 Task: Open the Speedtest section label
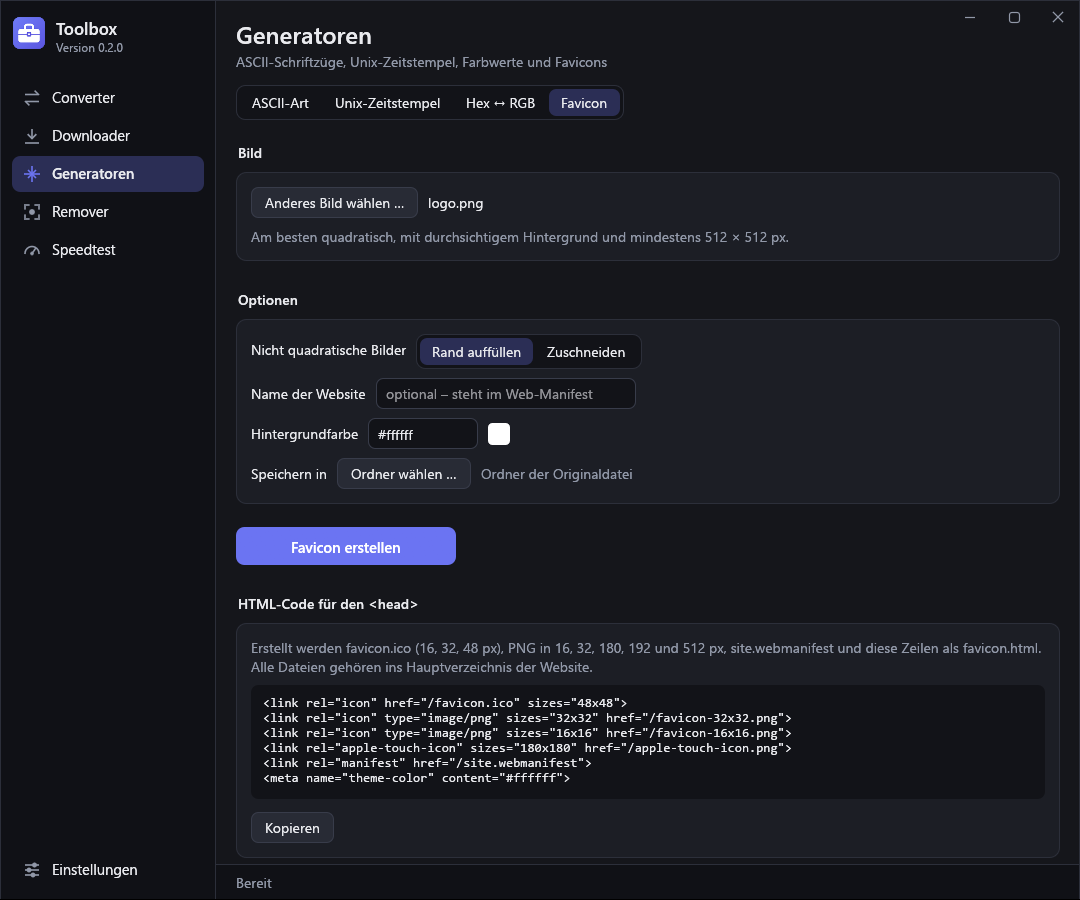[83, 250]
